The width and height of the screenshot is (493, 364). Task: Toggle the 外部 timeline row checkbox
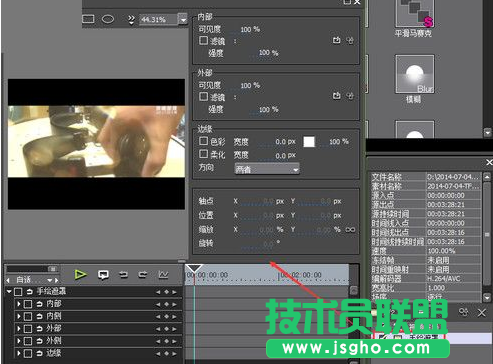[28, 329]
